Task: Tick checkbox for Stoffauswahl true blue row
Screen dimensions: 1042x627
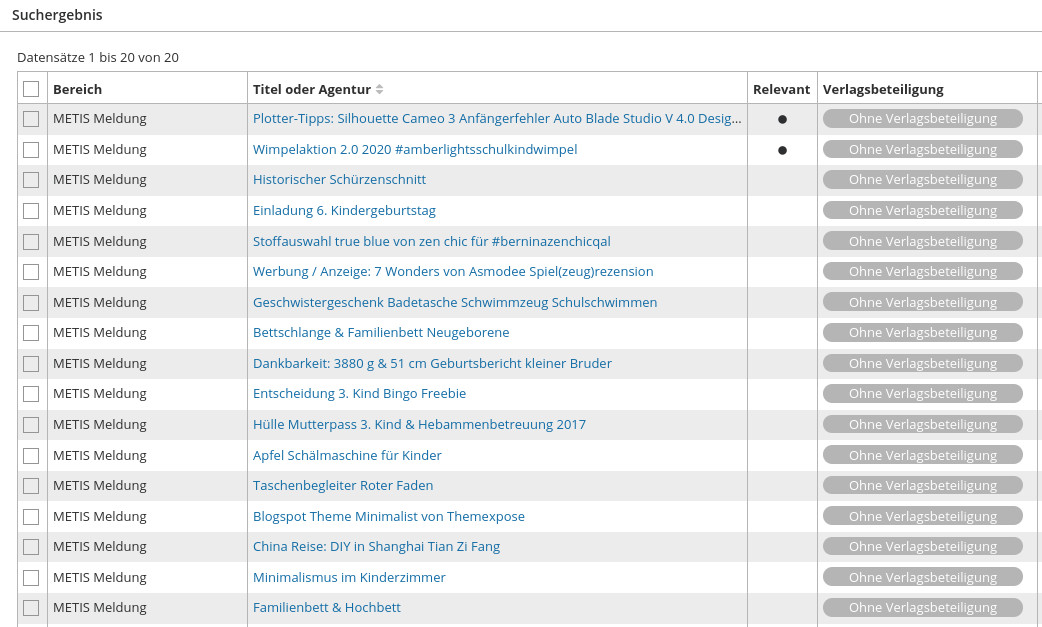Action: point(31,241)
